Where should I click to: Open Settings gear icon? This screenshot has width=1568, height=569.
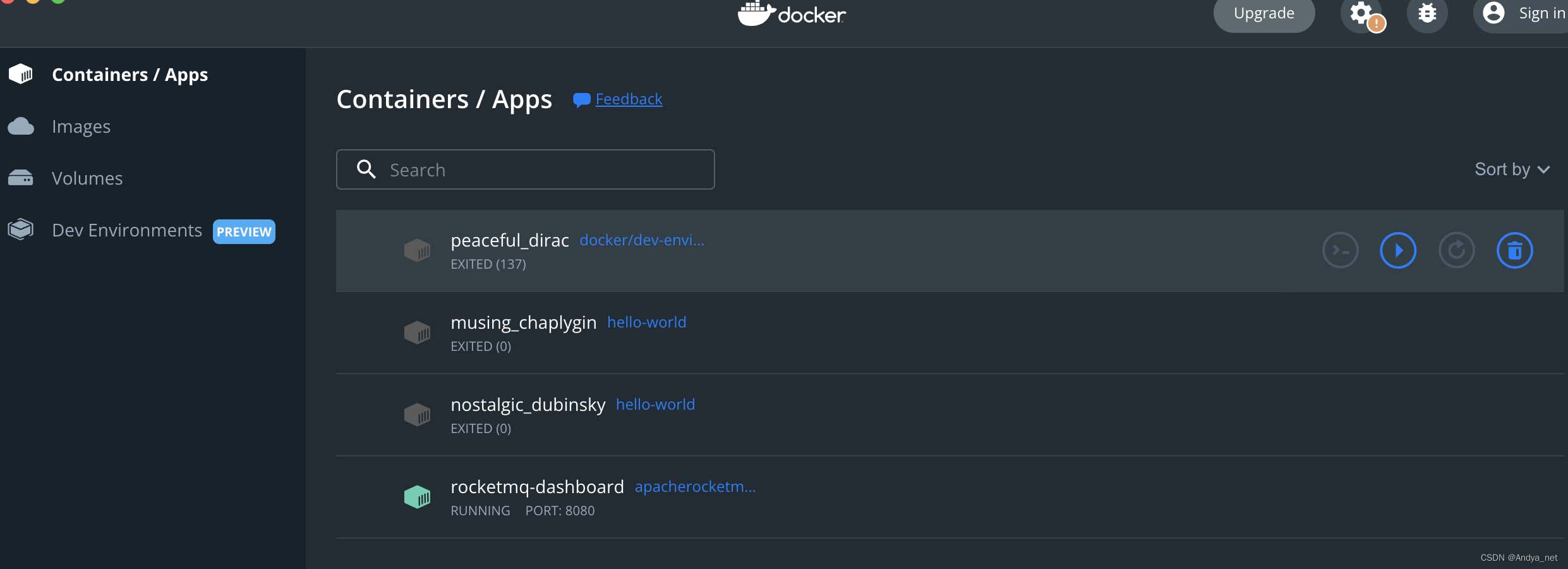click(x=1361, y=13)
